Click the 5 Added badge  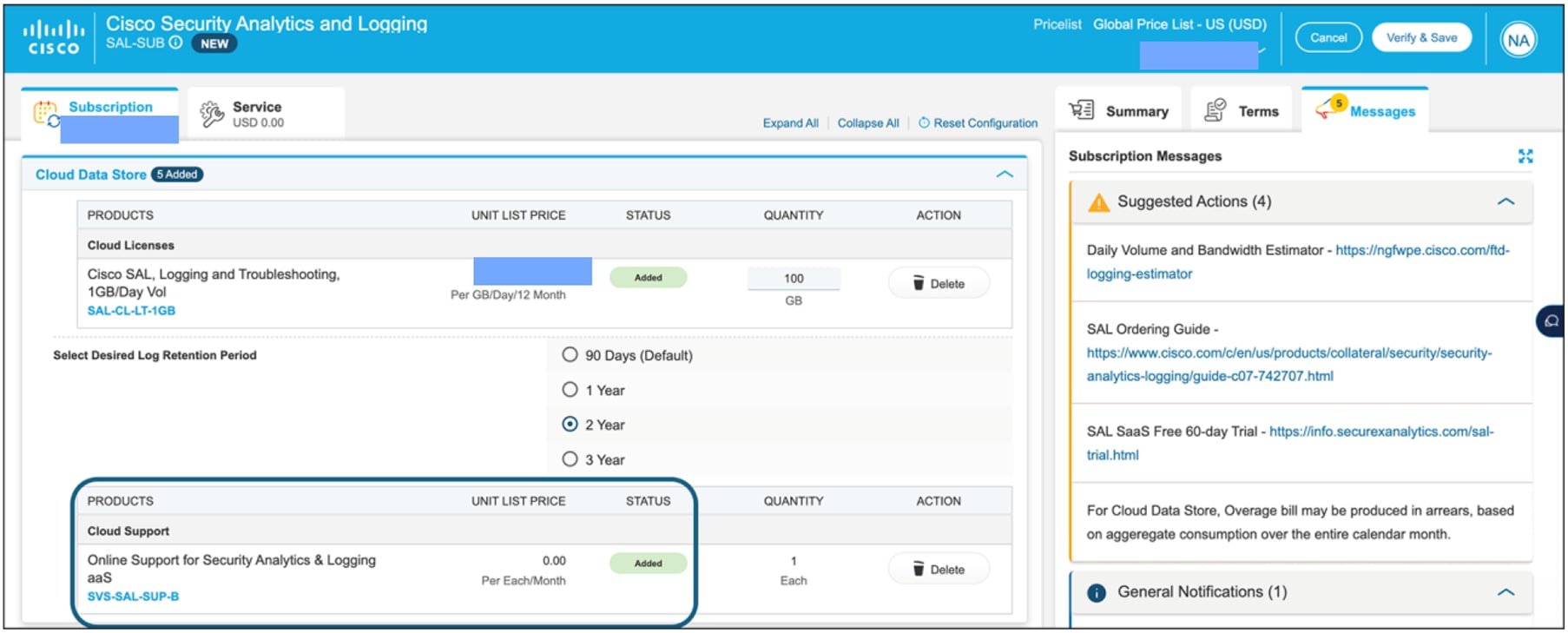[177, 175]
